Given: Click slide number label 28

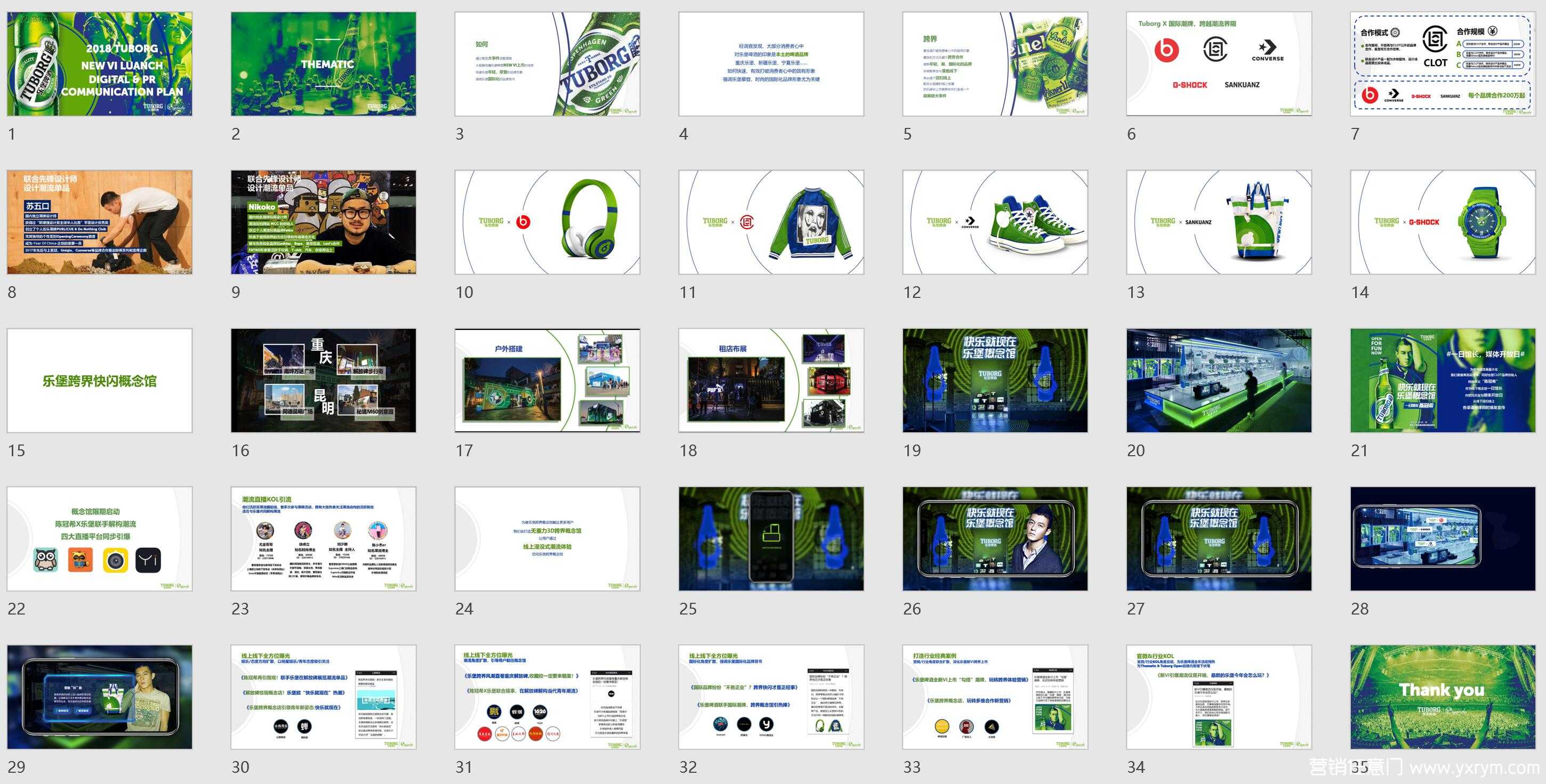Looking at the screenshot, I should [x=1360, y=609].
